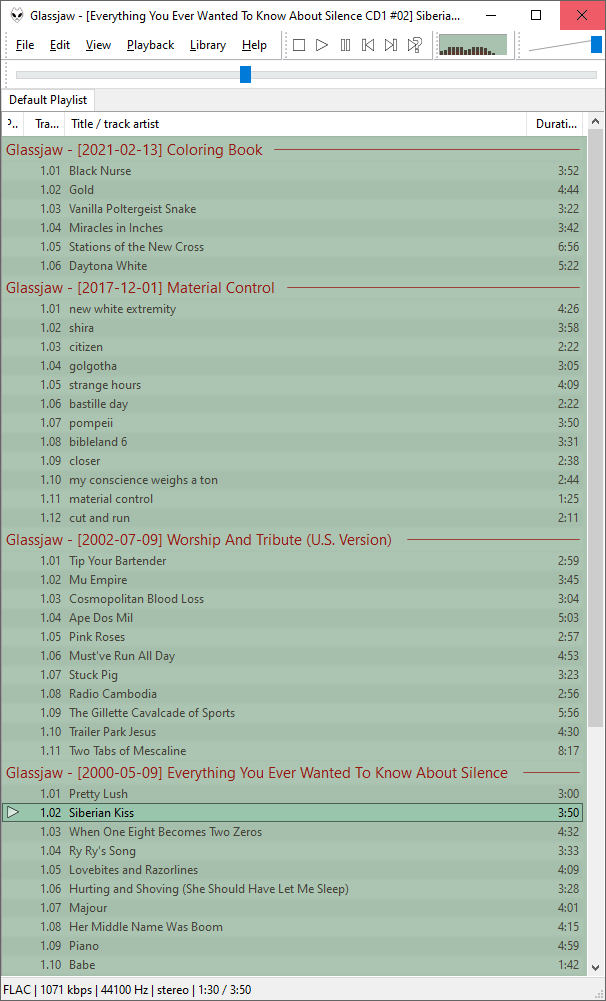Select the track Stations of the New Cross
Viewport: 606px width, 1001px height.
click(x=294, y=247)
